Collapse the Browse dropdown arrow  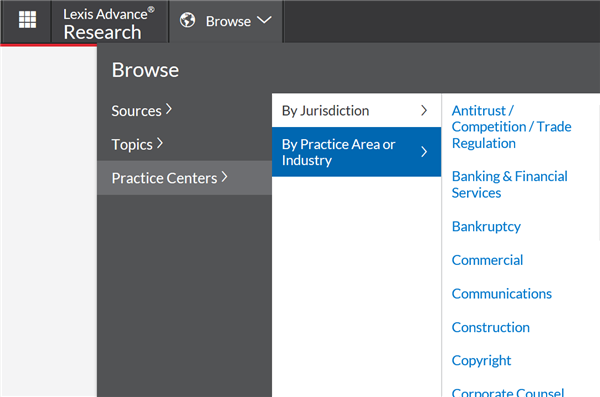pyautogui.click(x=264, y=20)
